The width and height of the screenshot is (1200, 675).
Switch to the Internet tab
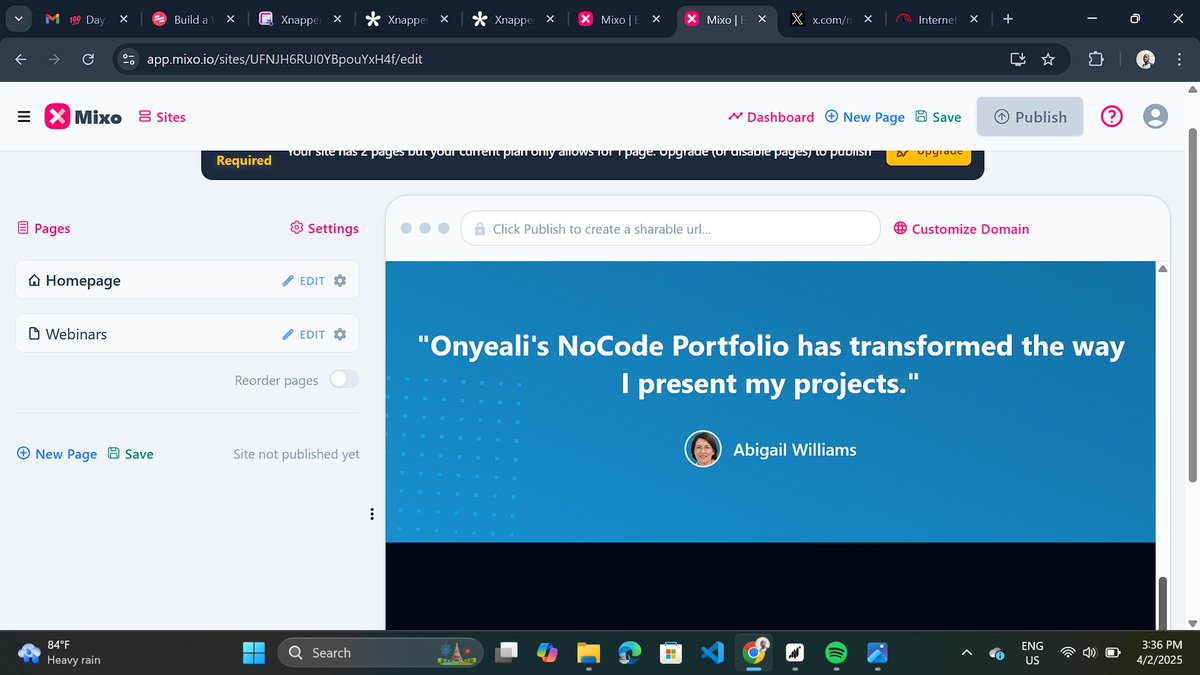click(x=937, y=19)
